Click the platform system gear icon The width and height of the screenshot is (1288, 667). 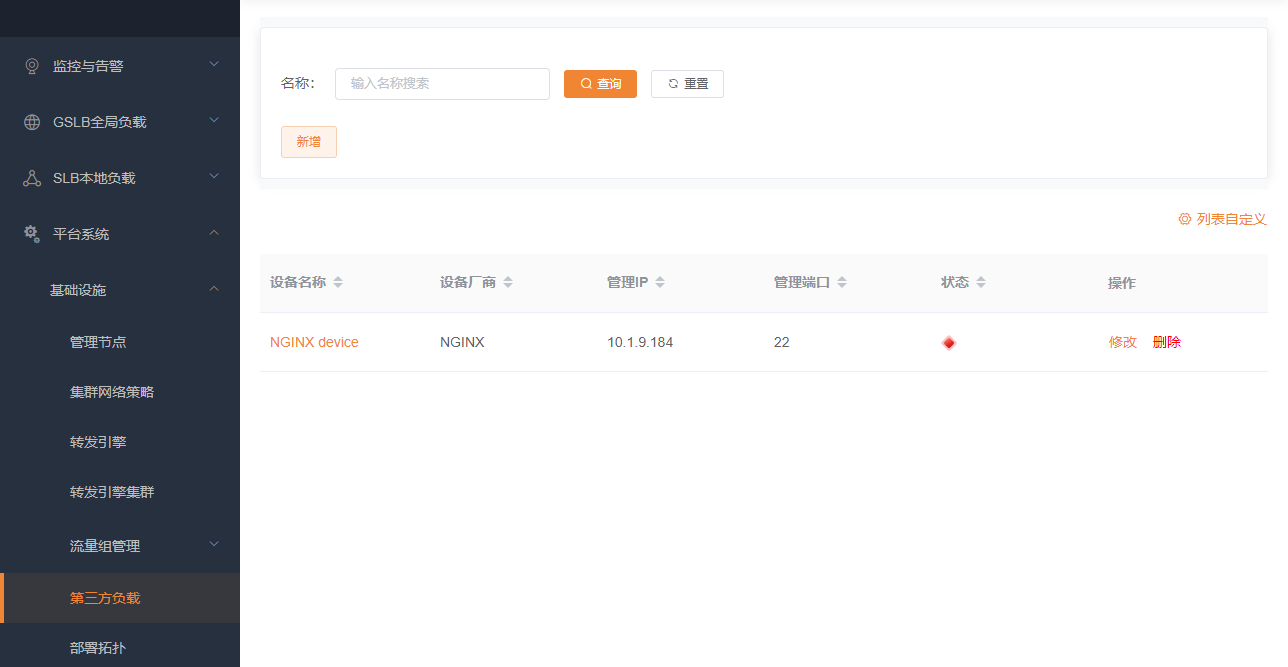point(32,234)
